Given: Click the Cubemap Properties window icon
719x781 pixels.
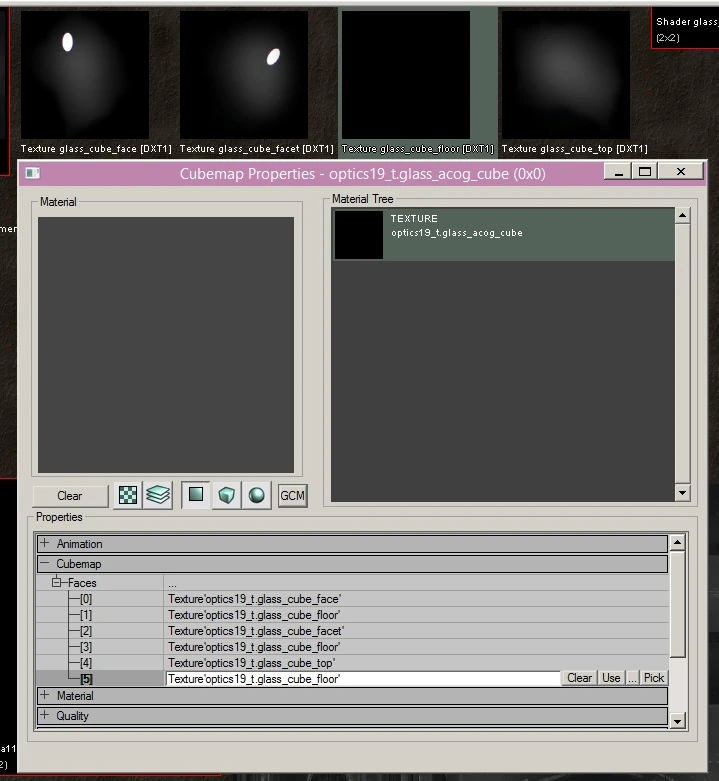Looking at the screenshot, I should click(32, 173).
